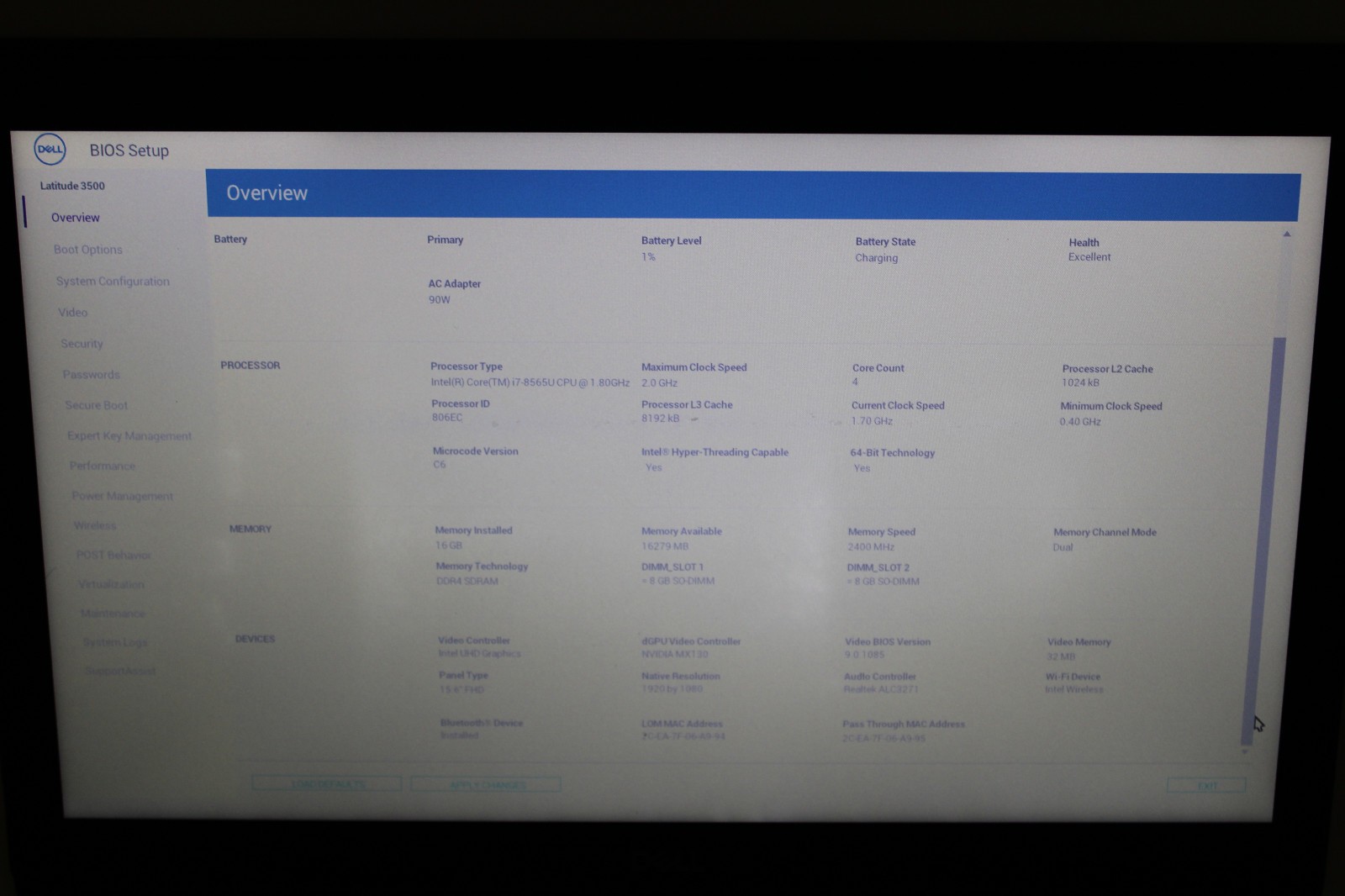Open System Configuration settings

[x=113, y=282]
